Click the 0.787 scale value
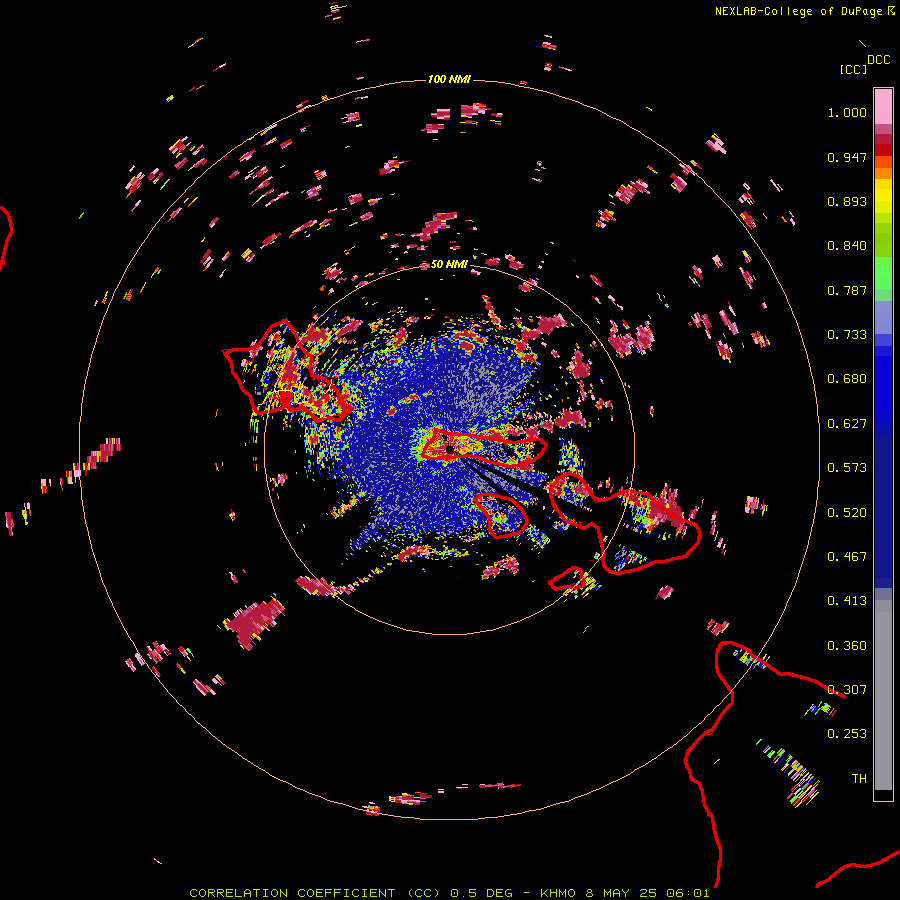The height and width of the screenshot is (900, 900). (847, 290)
